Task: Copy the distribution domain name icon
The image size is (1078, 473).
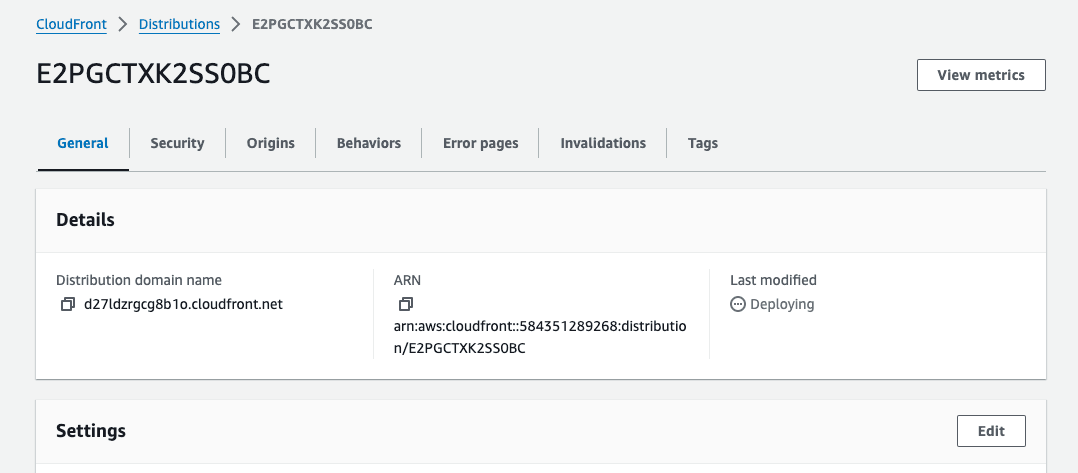Action: click(x=67, y=304)
